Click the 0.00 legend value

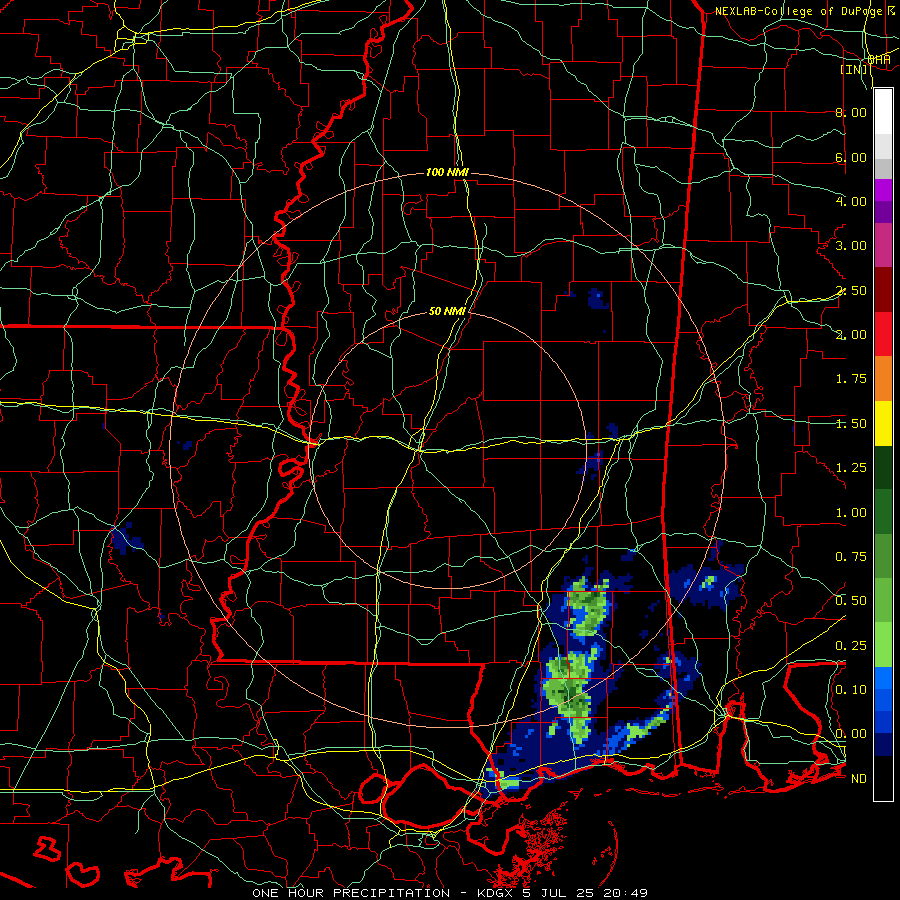pyautogui.click(x=851, y=734)
